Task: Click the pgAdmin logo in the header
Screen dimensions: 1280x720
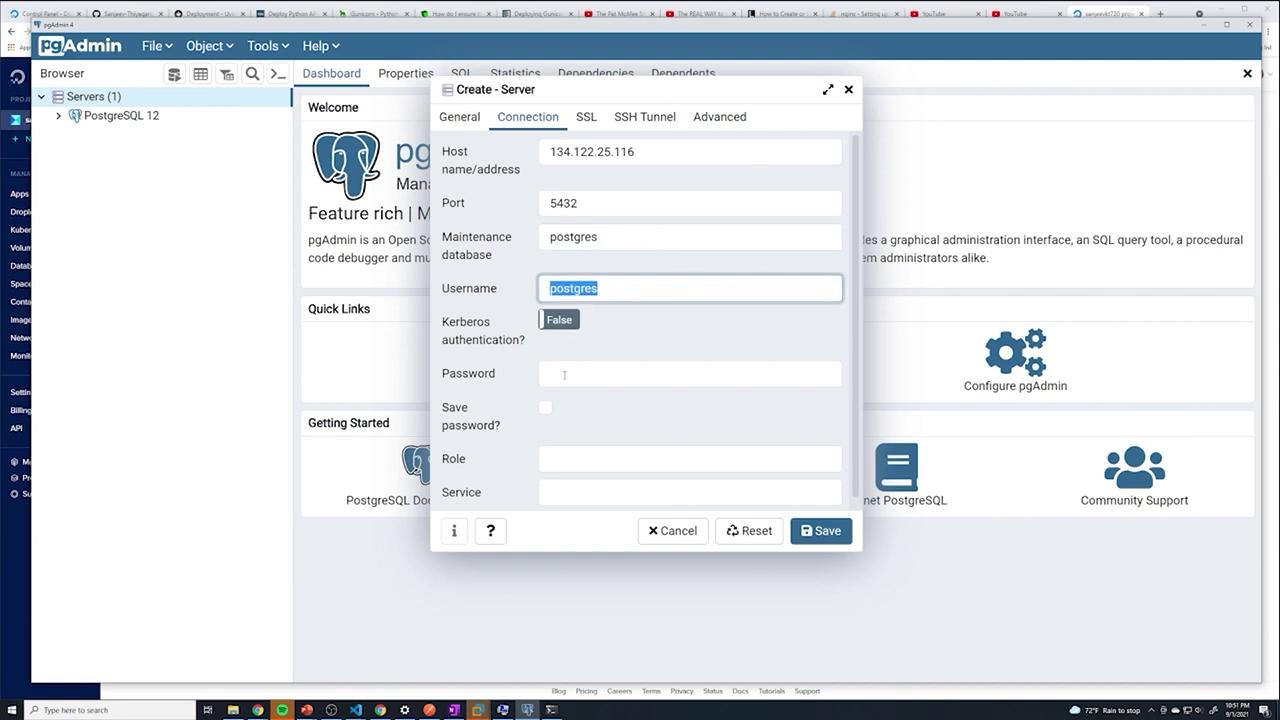Action: tap(80, 46)
